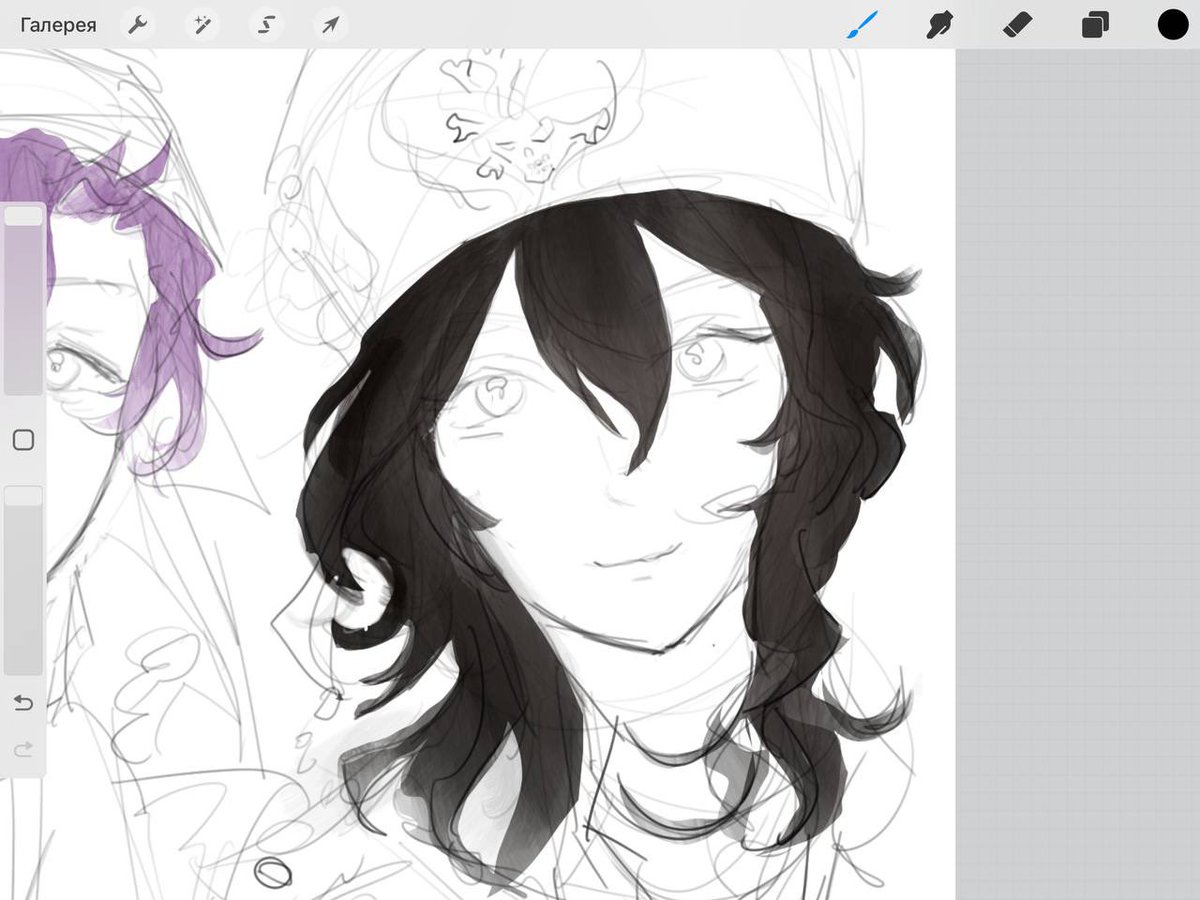This screenshot has width=1200, height=900.
Task: Adjust the brush size slider
Action: 23,301
